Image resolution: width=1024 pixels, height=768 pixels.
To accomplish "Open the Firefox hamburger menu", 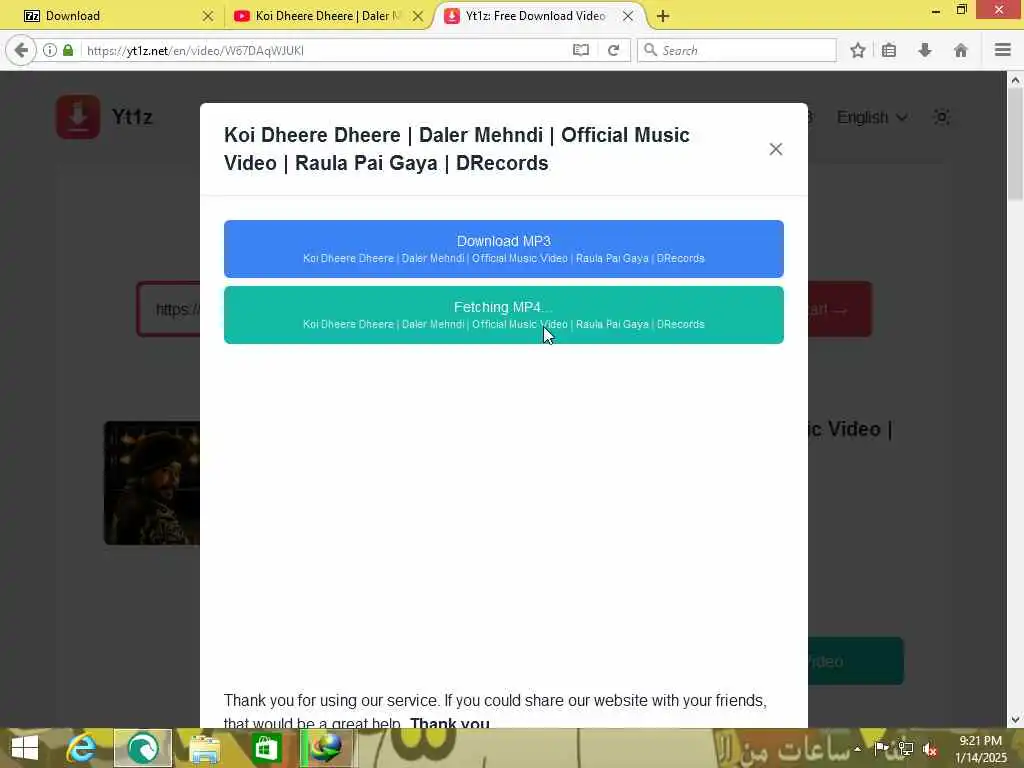I will click(x=1003, y=50).
